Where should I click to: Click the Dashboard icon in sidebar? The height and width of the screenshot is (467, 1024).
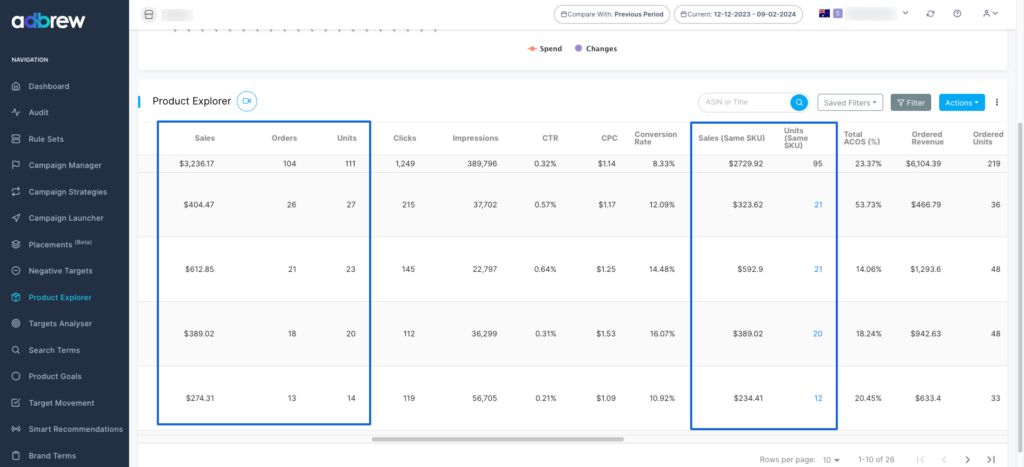[x=16, y=86]
